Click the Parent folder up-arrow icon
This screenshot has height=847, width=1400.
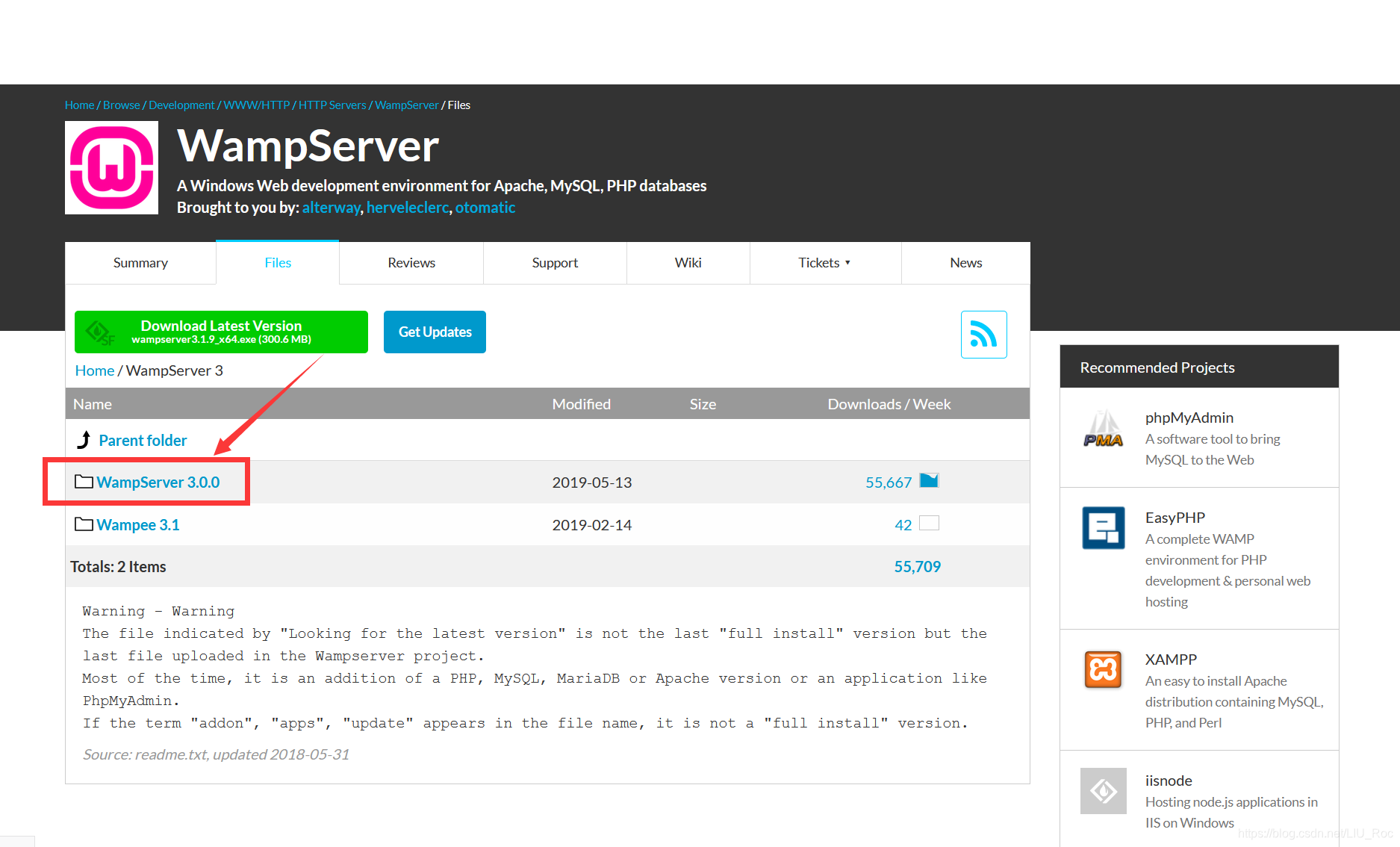coord(84,440)
